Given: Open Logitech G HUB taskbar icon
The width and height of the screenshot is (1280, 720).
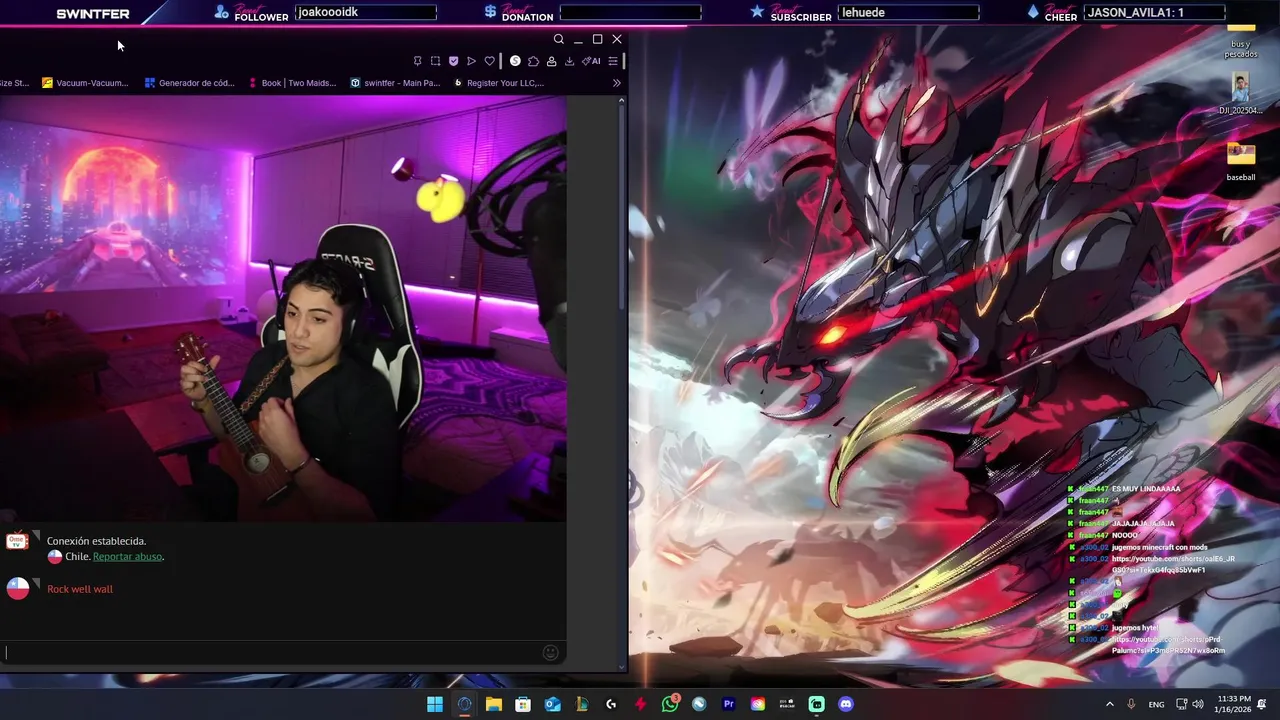Looking at the screenshot, I should tap(611, 704).
